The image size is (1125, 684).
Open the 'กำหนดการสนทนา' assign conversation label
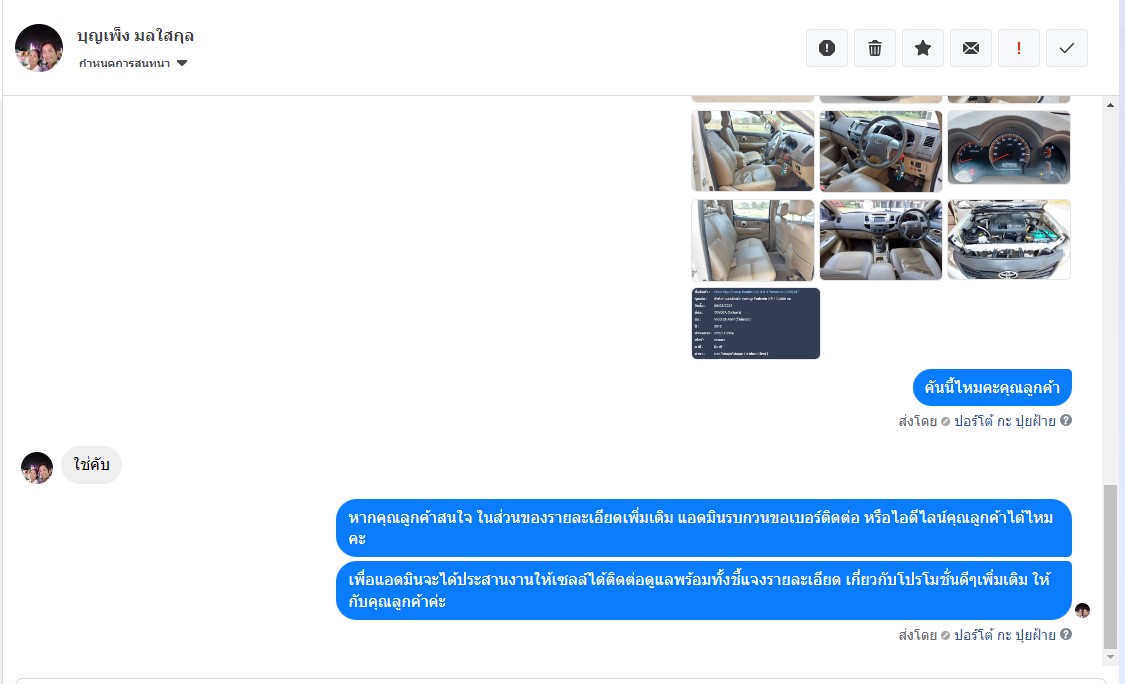(x=124, y=63)
